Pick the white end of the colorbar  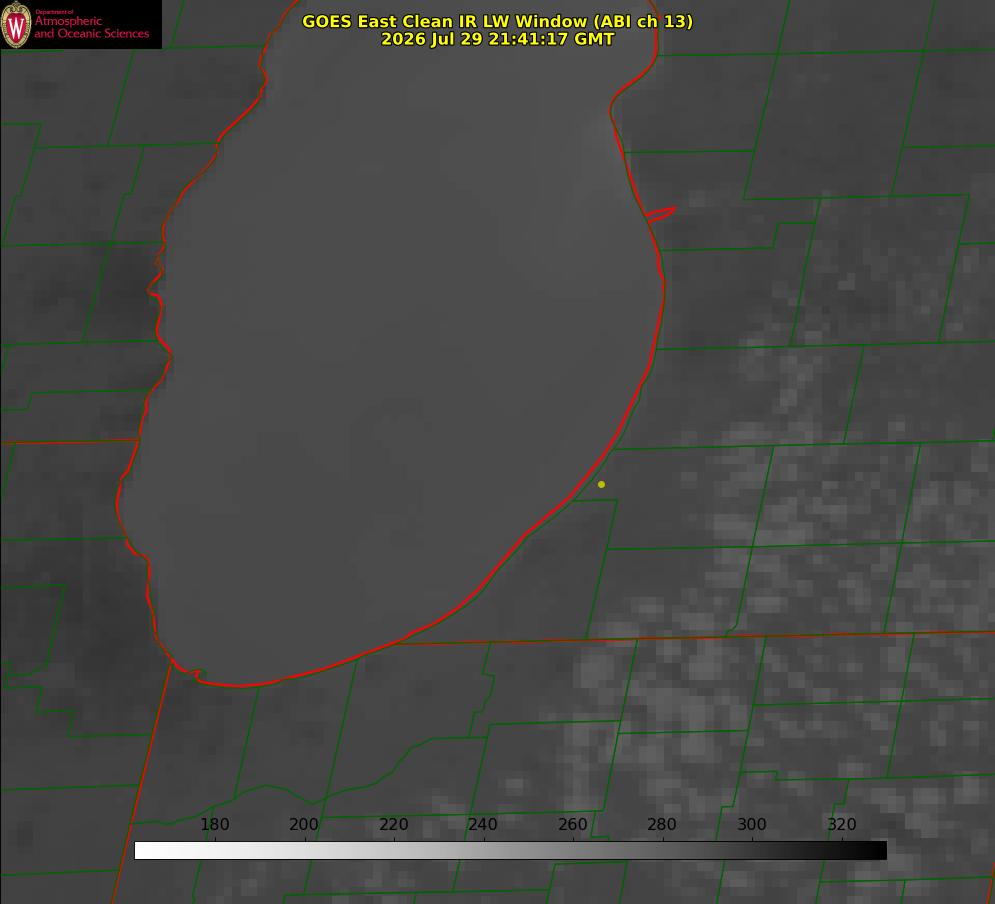(143, 850)
